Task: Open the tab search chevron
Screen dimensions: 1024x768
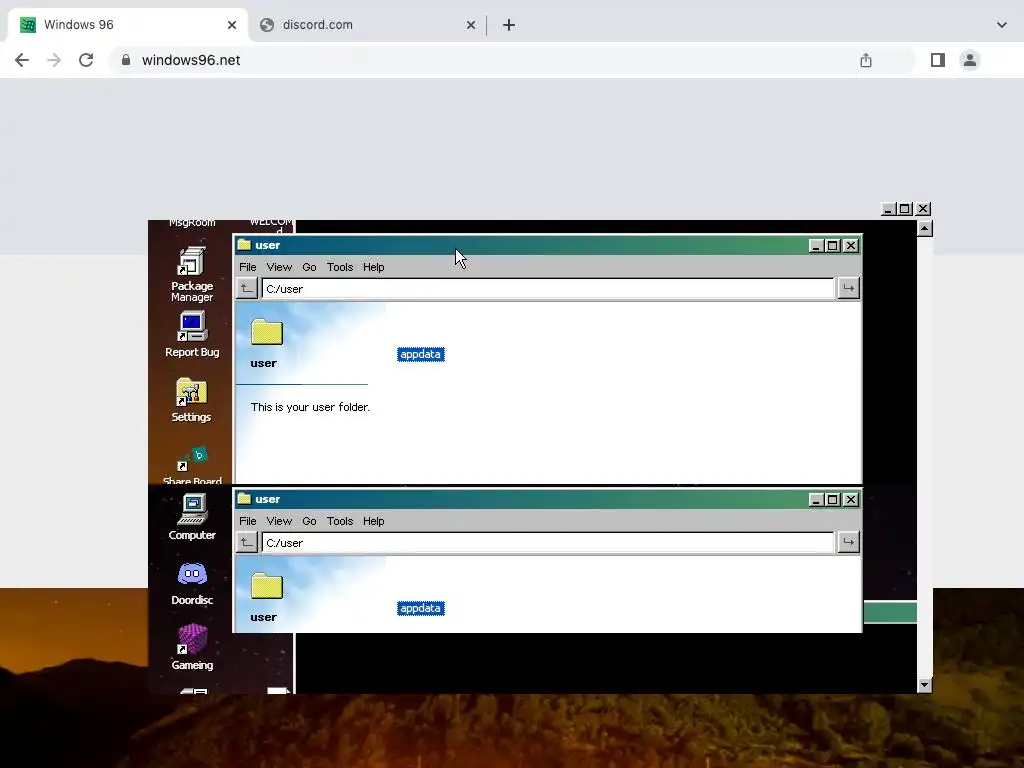Action: coord(1001,25)
